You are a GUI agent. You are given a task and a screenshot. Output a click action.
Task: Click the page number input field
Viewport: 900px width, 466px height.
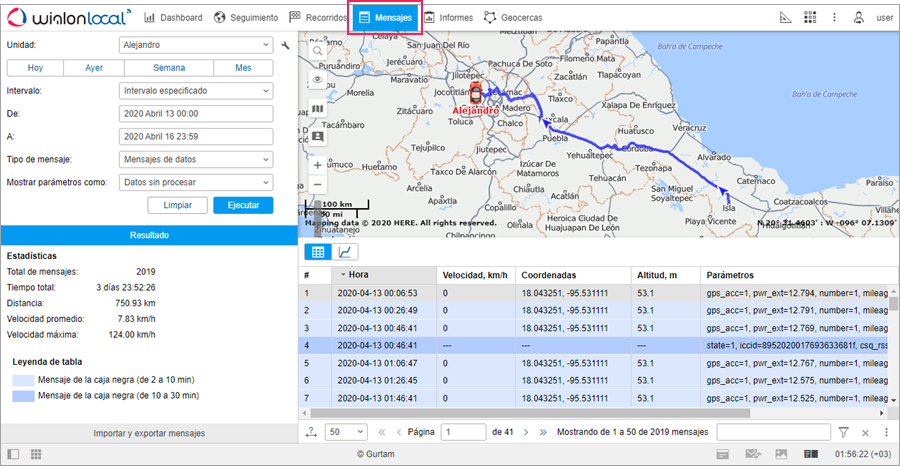(463, 432)
